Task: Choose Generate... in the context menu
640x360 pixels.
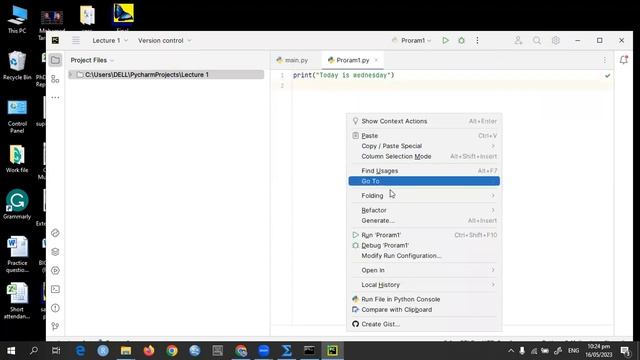Action: [424, 220]
